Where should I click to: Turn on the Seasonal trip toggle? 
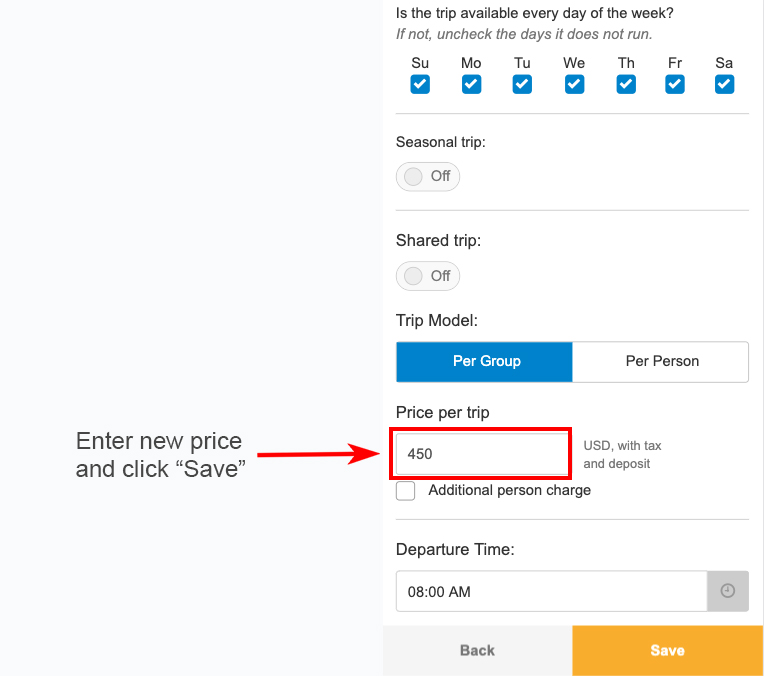tap(428, 177)
